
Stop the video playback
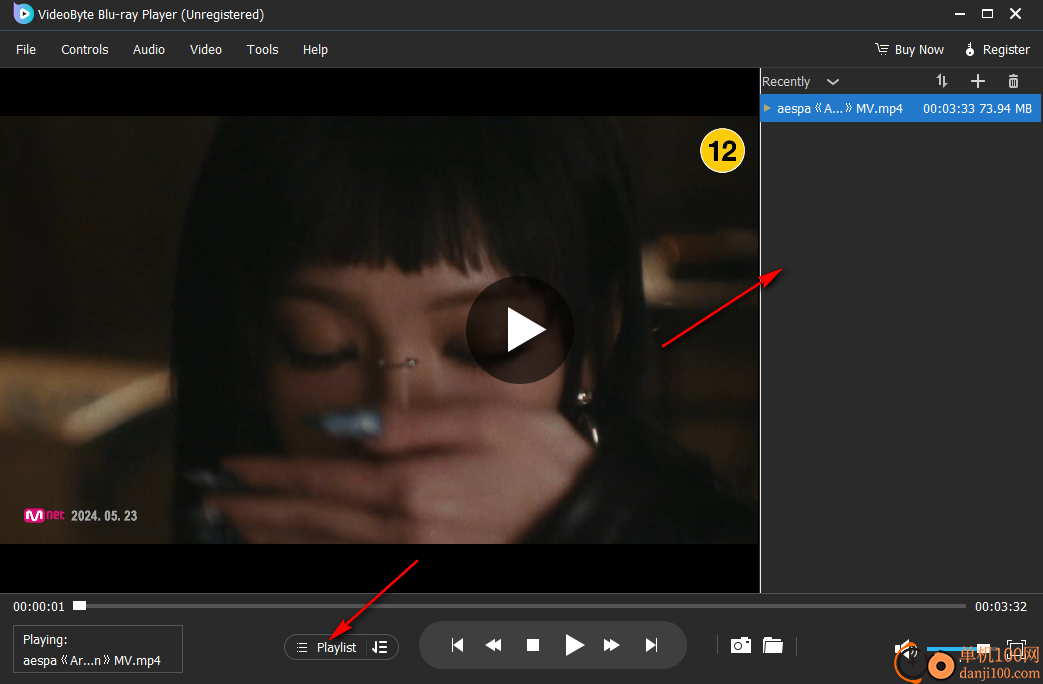pyautogui.click(x=533, y=645)
